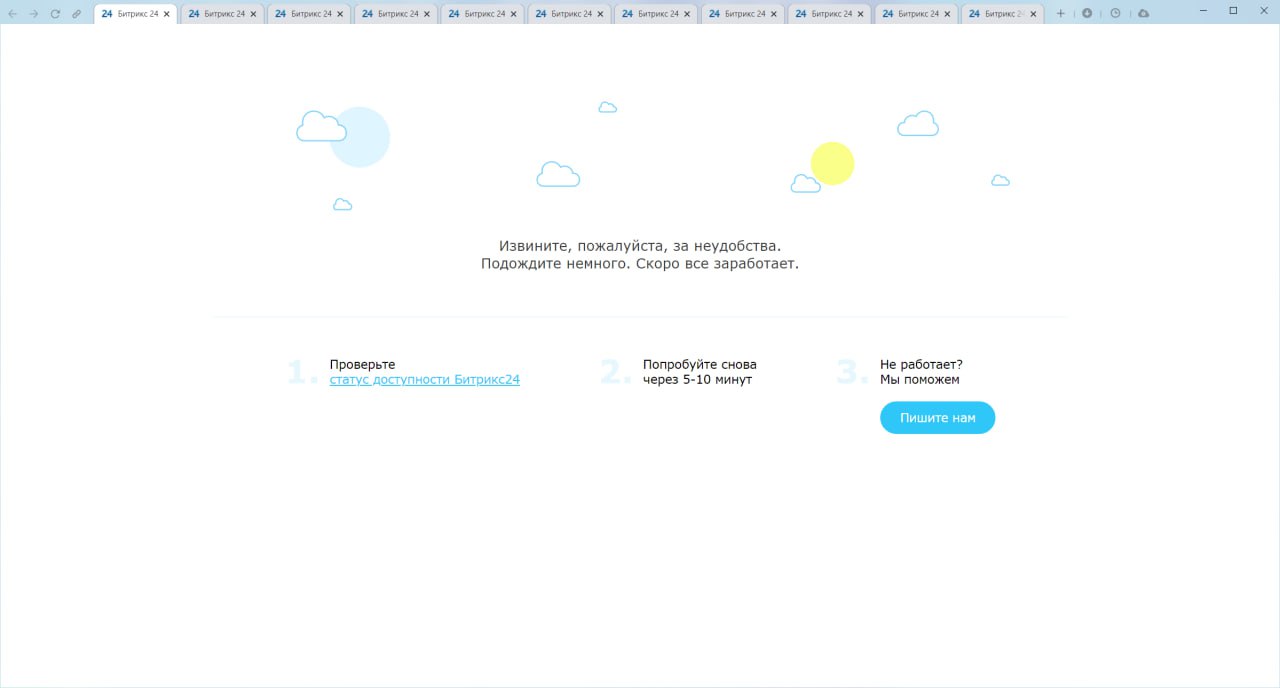Open history with the clock icon
Image resolution: width=1280 pixels, height=688 pixels.
[1115, 13]
